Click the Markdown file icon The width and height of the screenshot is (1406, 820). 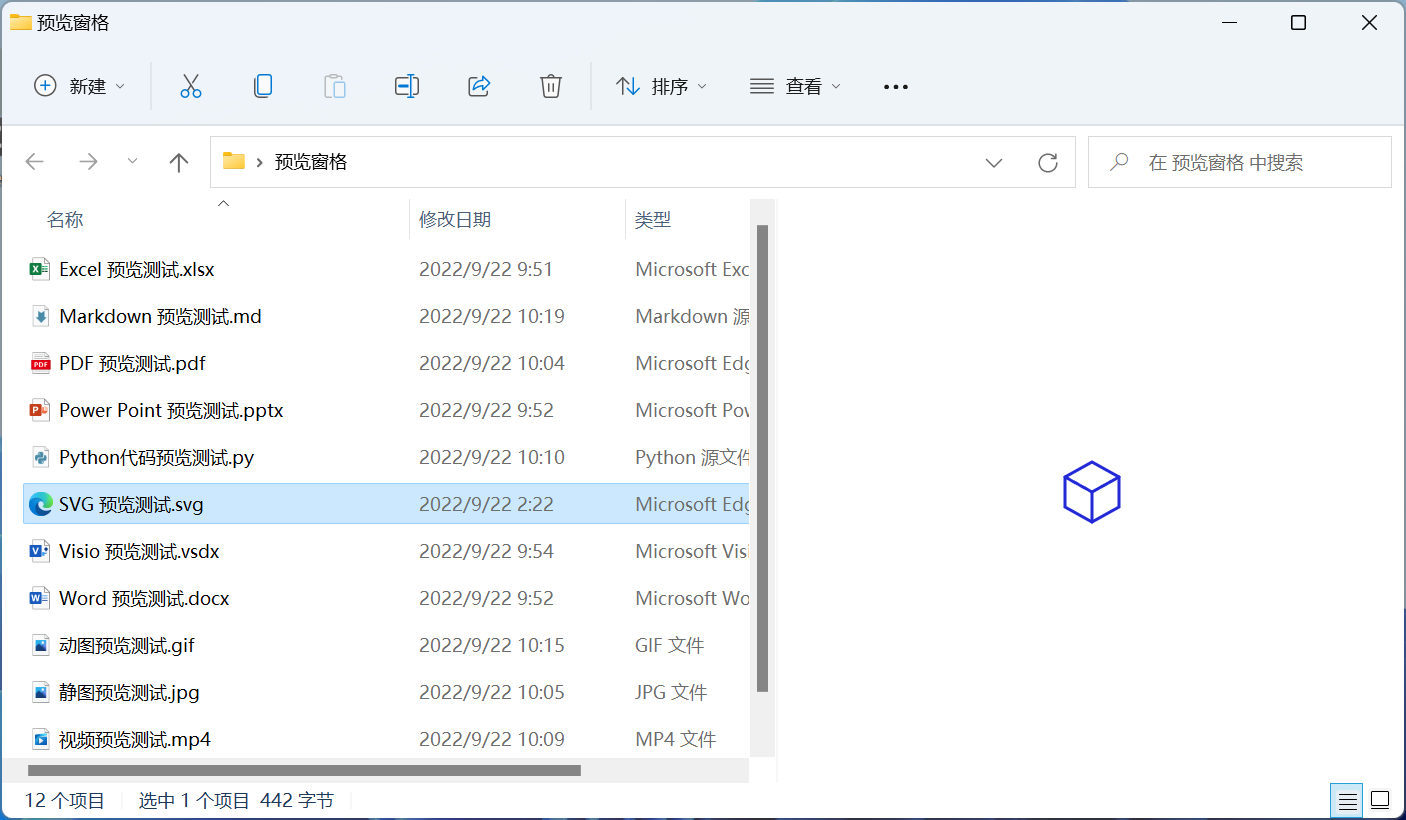point(40,316)
